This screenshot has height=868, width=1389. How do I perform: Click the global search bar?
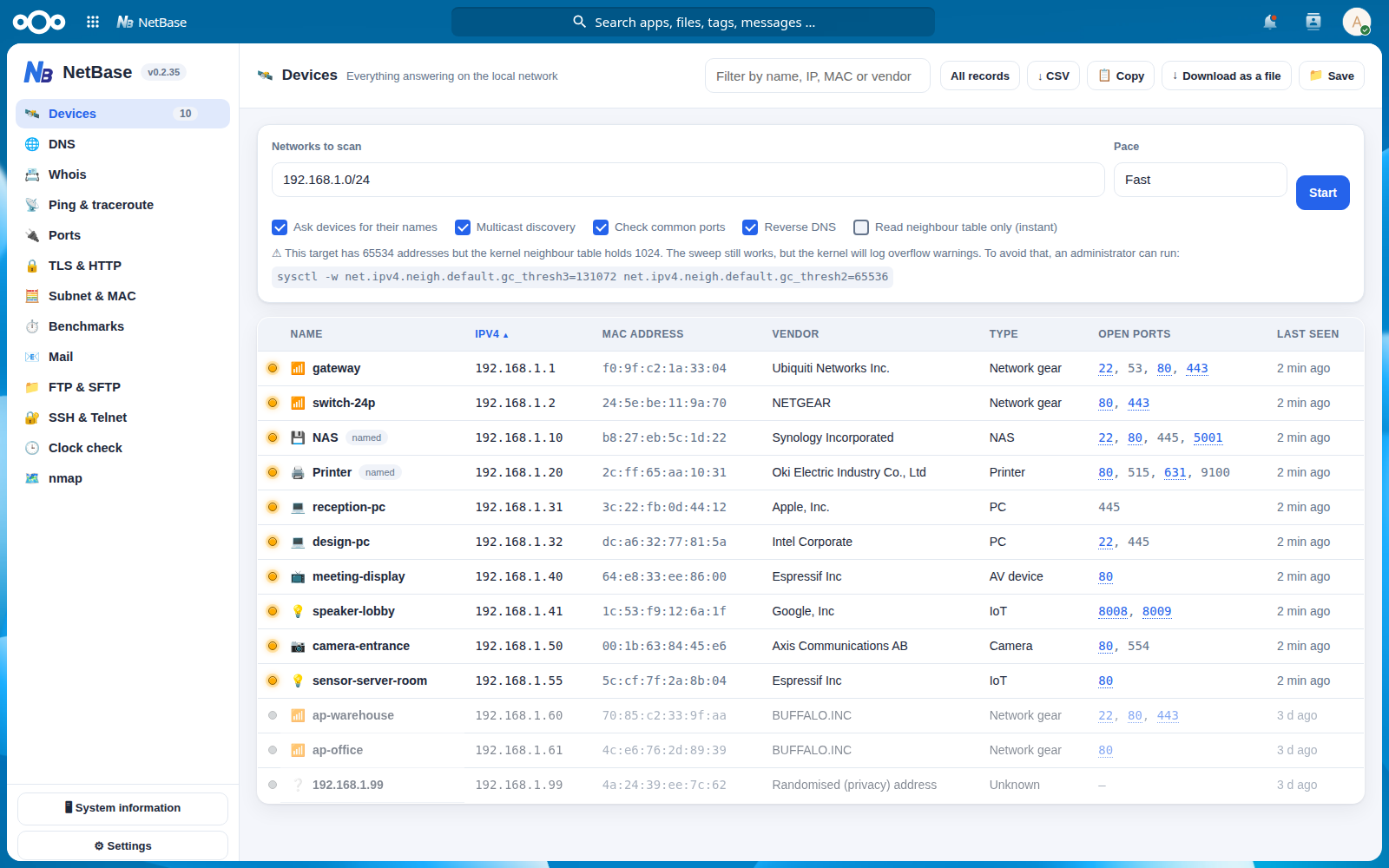(x=693, y=22)
